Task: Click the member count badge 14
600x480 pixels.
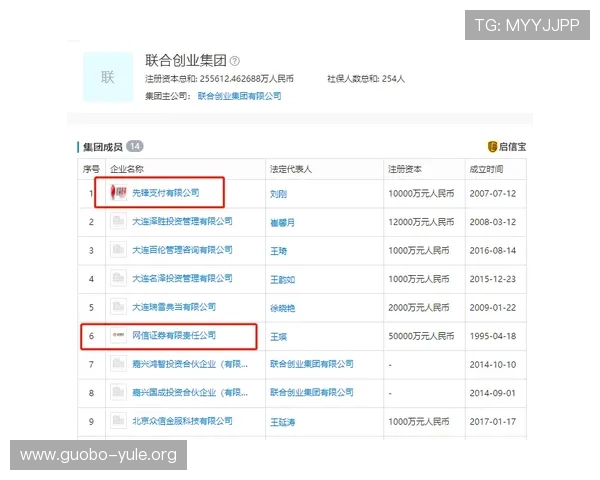Action: pyautogui.click(x=135, y=146)
